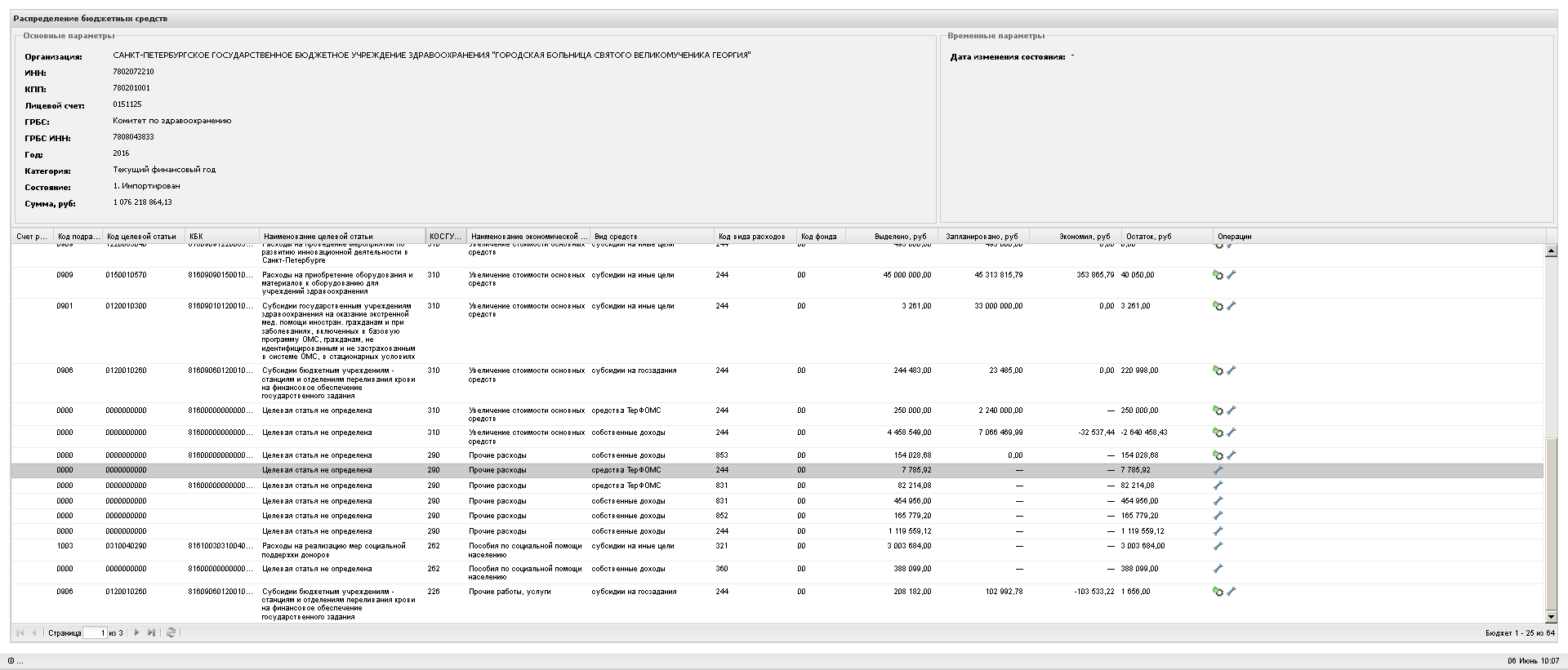The image size is (1568, 670).
Task: Click the gear icon in the 4 458 549,00 row
Action: pyautogui.click(x=1218, y=433)
